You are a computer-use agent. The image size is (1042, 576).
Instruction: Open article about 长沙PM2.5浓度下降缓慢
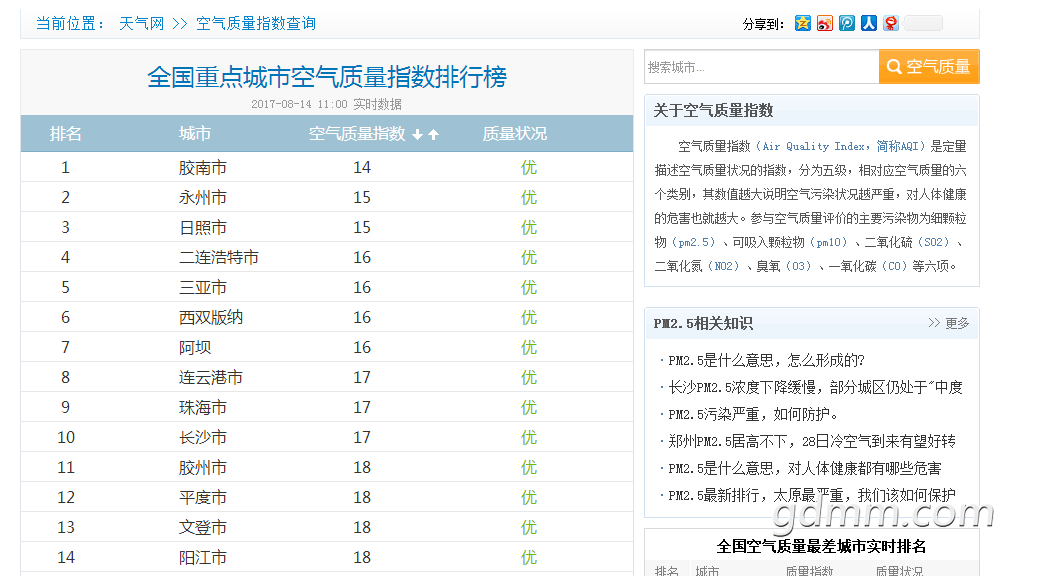(x=815, y=387)
